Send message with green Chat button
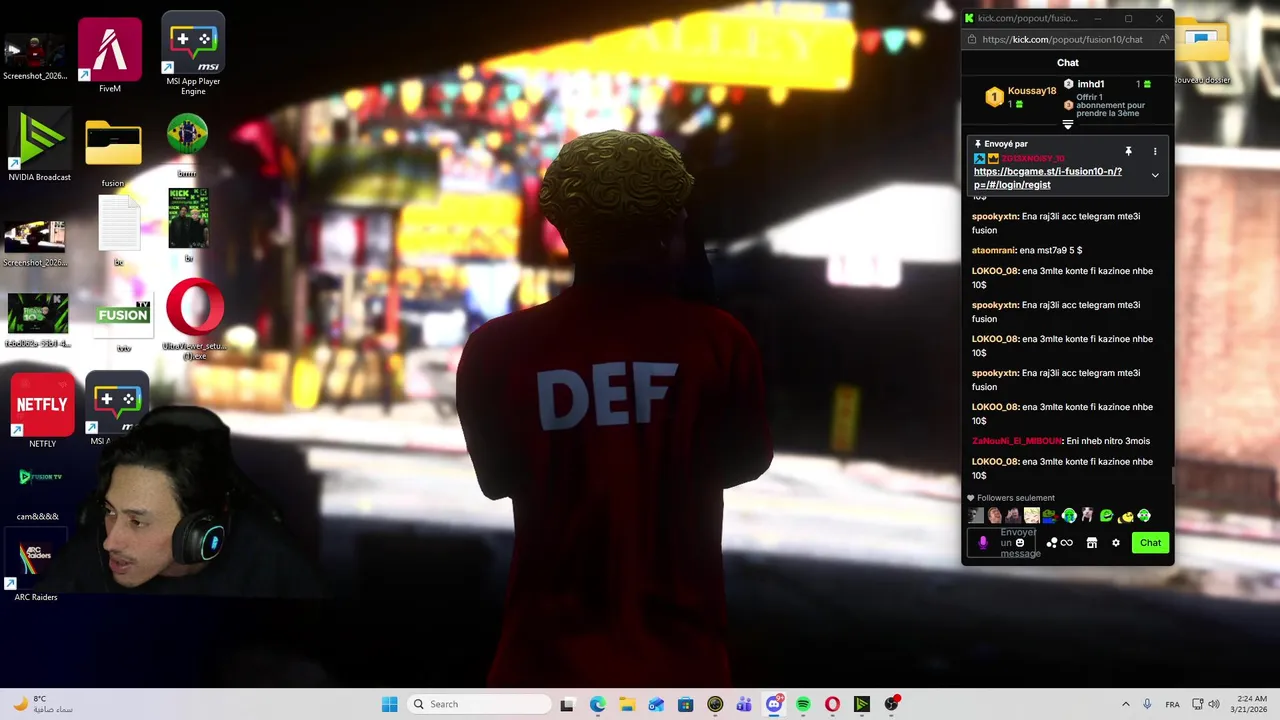This screenshot has width=1280, height=720. pyautogui.click(x=1150, y=543)
